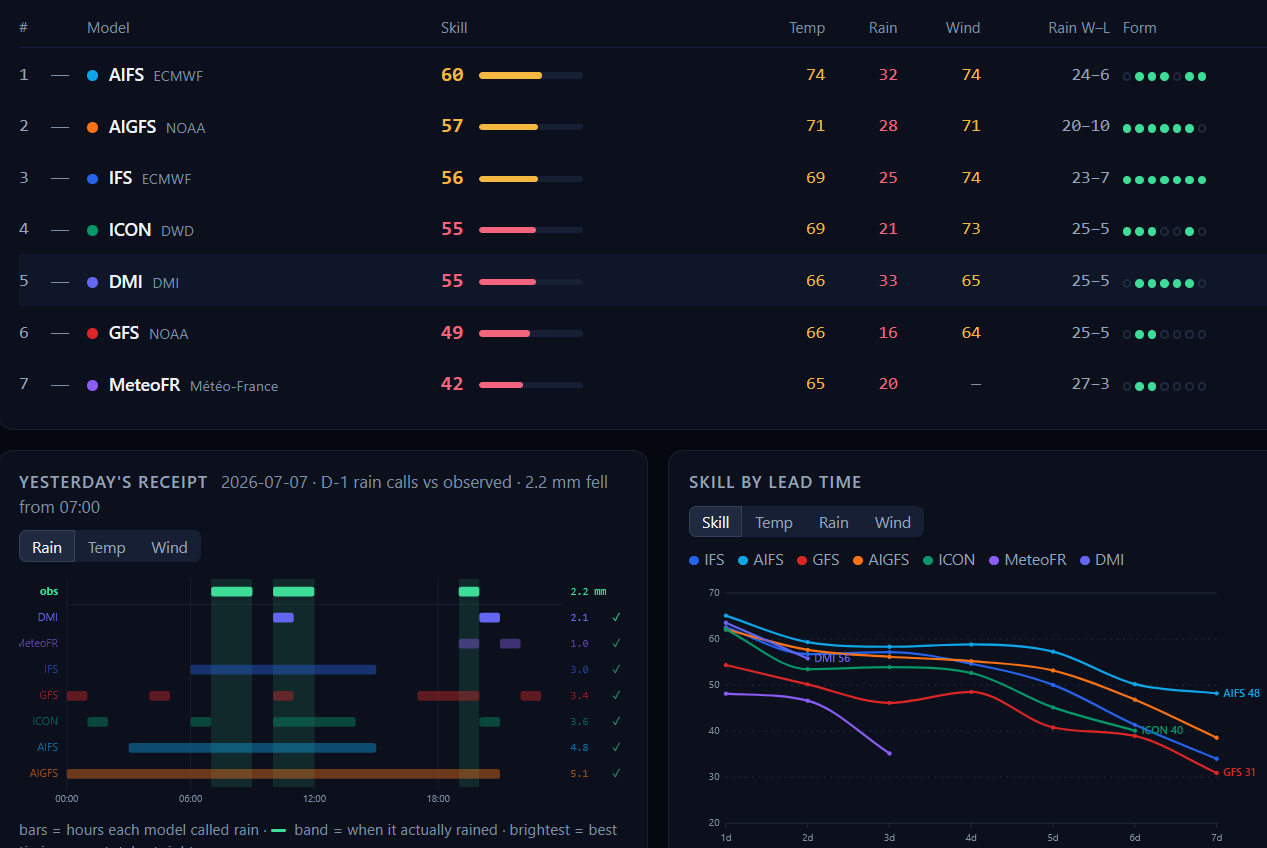Click GFS skill bar showing 49
The height and width of the screenshot is (848, 1267).
pyautogui.click(x=531, y=333)
